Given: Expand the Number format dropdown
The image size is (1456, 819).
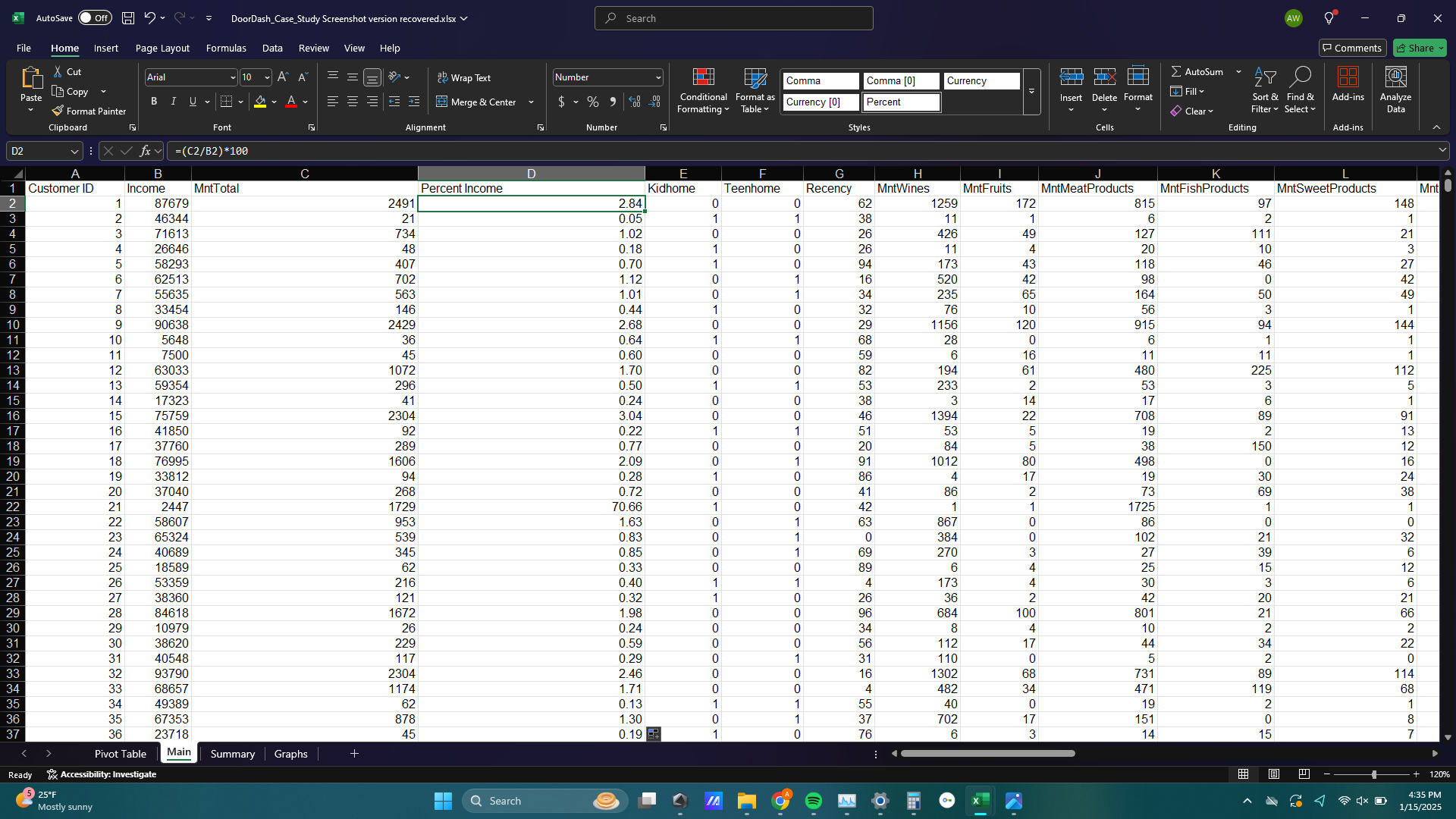Looking at the screenshot, I should click(x=657, y=77).
